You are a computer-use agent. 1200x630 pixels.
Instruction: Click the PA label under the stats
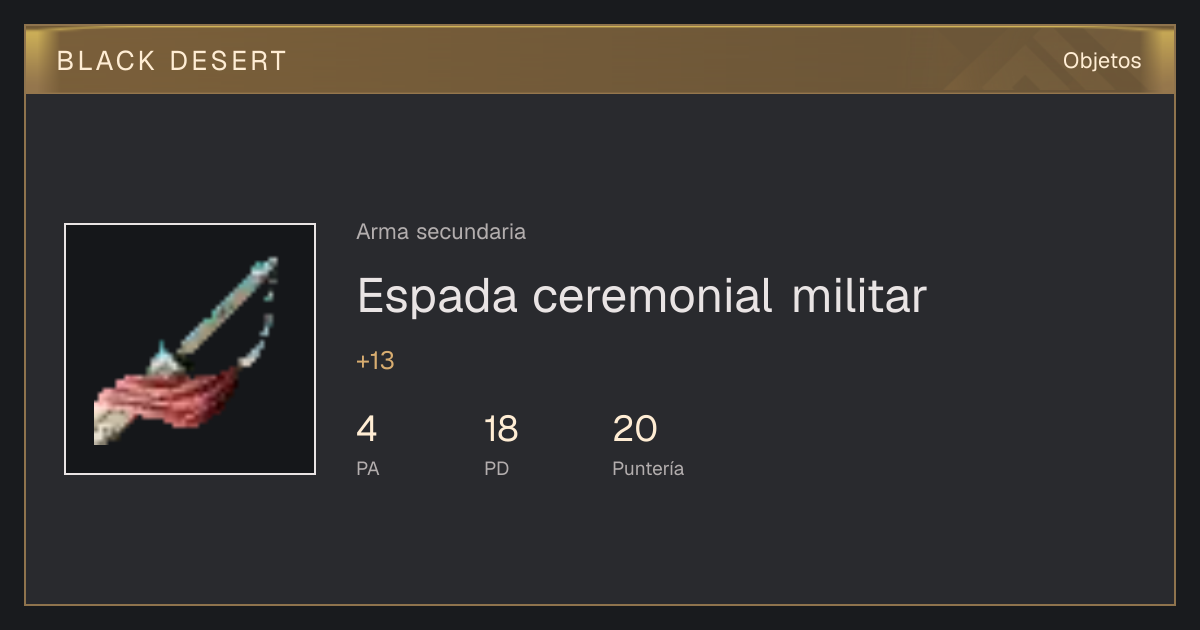pyautogui.click(x=368, y=468)
